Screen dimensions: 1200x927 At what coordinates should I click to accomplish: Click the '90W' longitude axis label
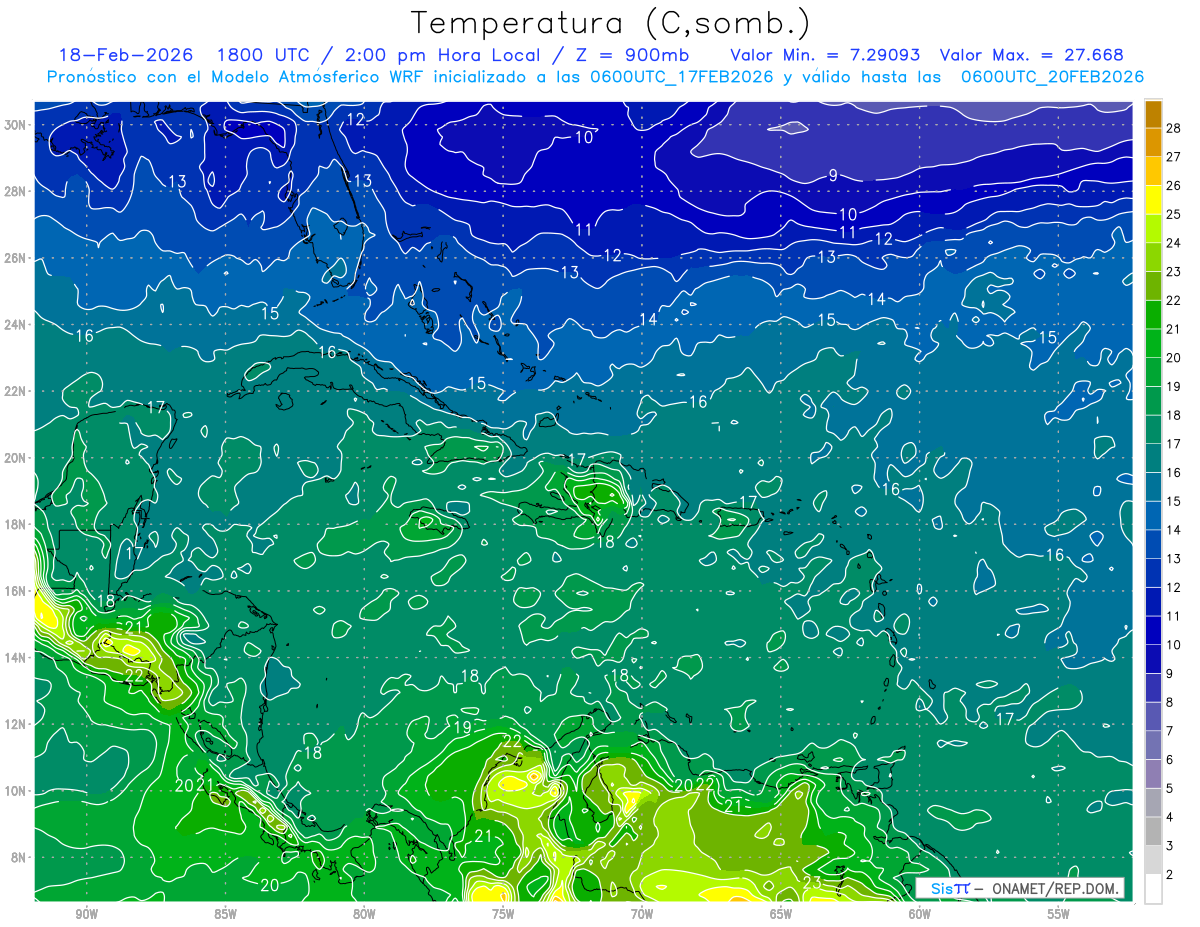86,914
